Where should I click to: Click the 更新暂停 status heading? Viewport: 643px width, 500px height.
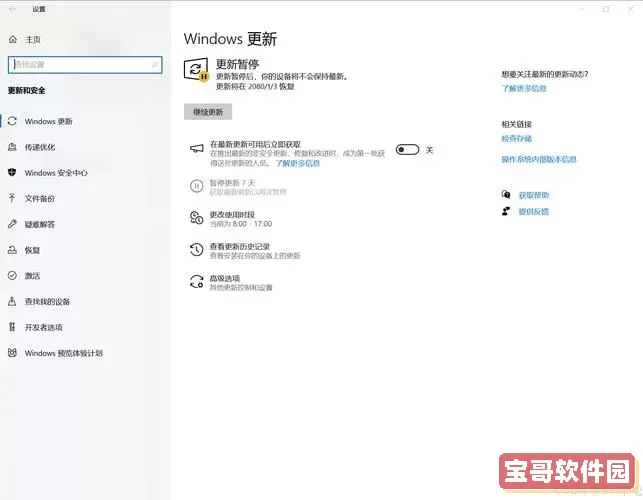point(237,64)
